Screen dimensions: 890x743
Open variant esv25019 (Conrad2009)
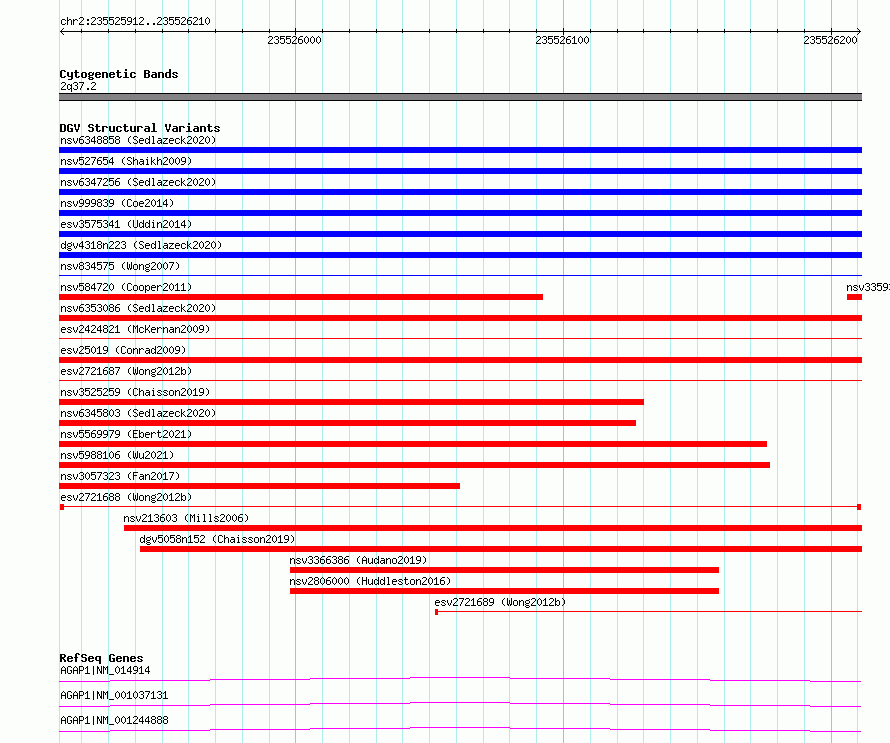point(123,350)
